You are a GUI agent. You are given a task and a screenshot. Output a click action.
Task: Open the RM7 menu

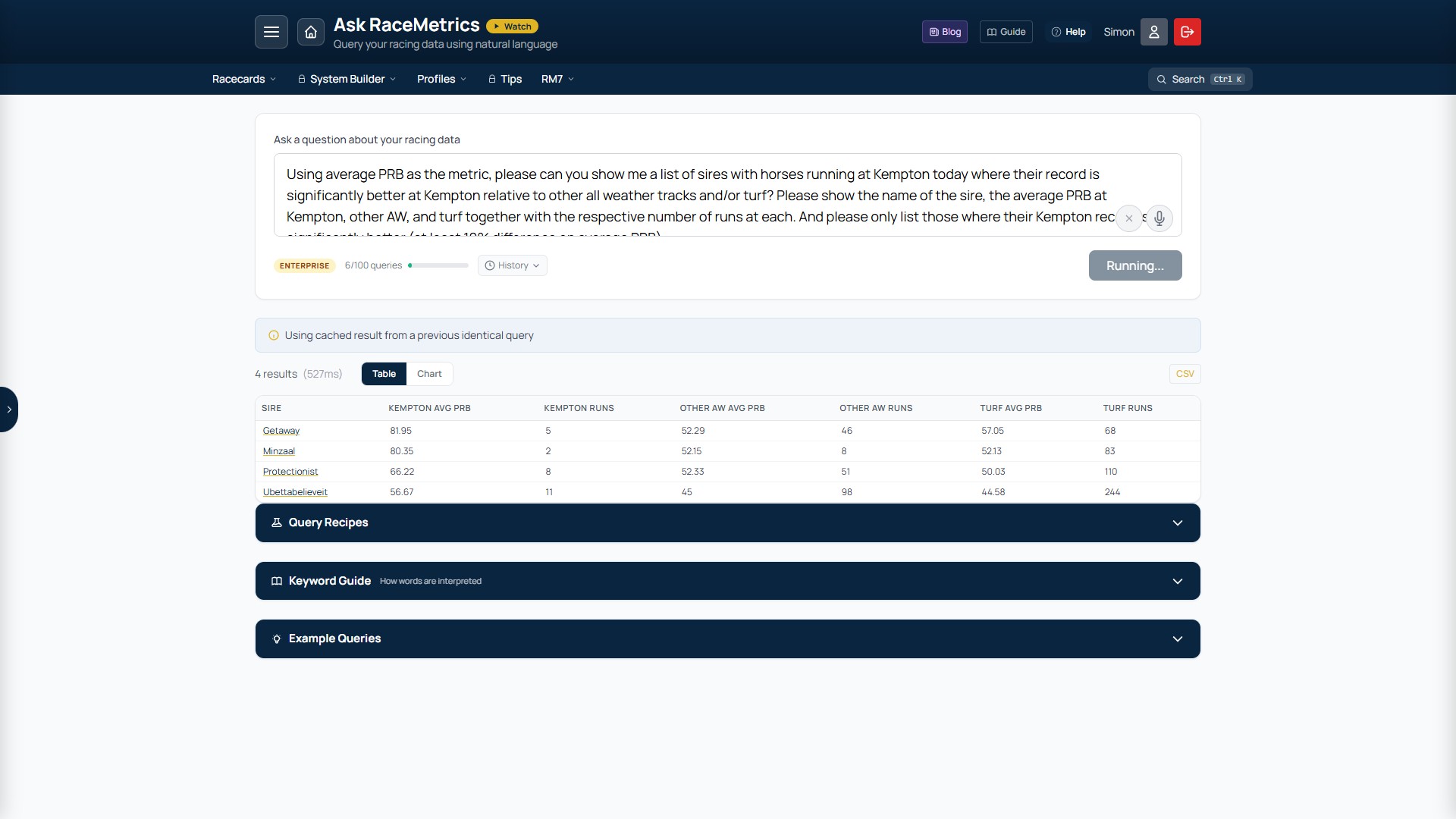point(557,79)
